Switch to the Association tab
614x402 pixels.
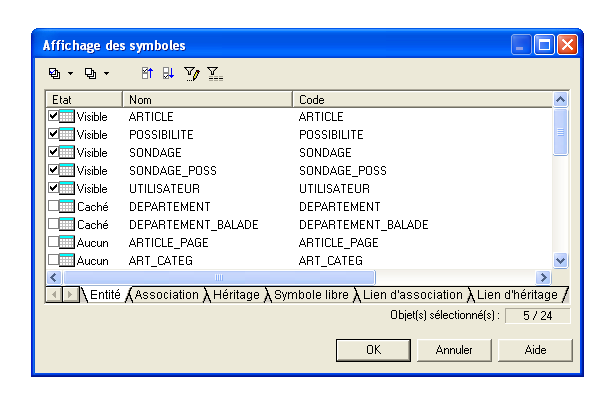166,295
